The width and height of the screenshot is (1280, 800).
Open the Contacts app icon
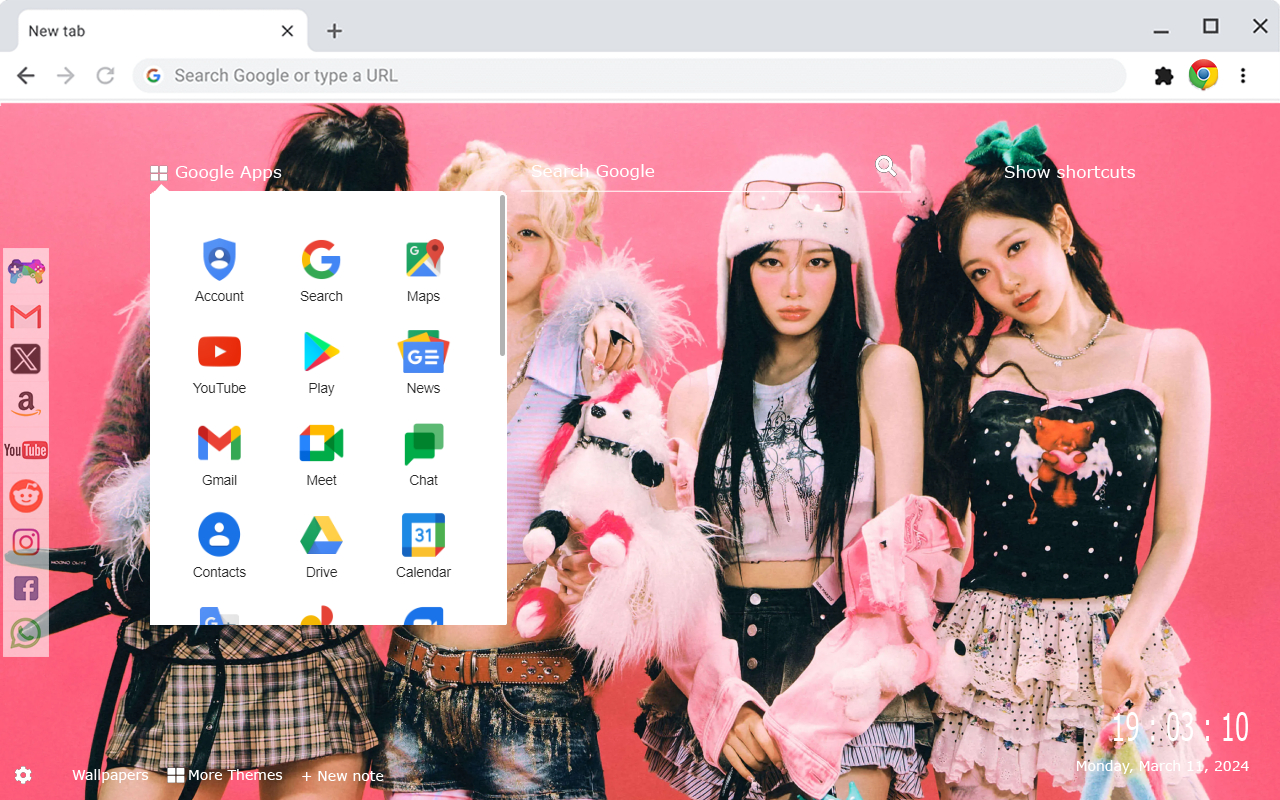click(219, 536)
